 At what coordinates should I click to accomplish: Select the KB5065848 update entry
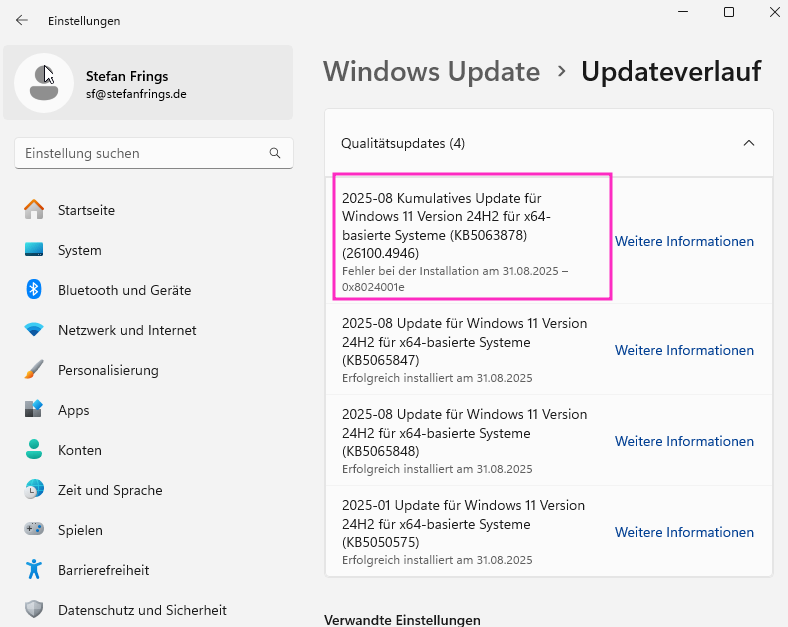pos(549,440)
